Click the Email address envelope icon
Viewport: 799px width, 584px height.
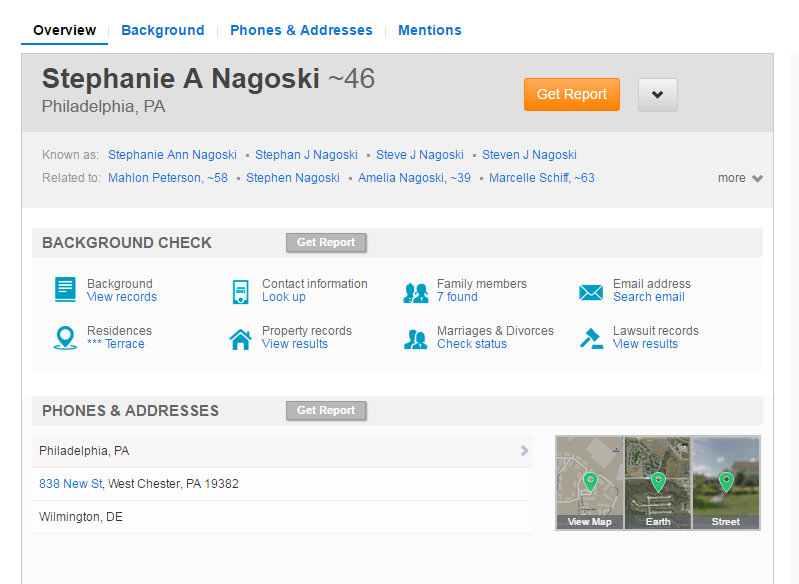[591, 293]
